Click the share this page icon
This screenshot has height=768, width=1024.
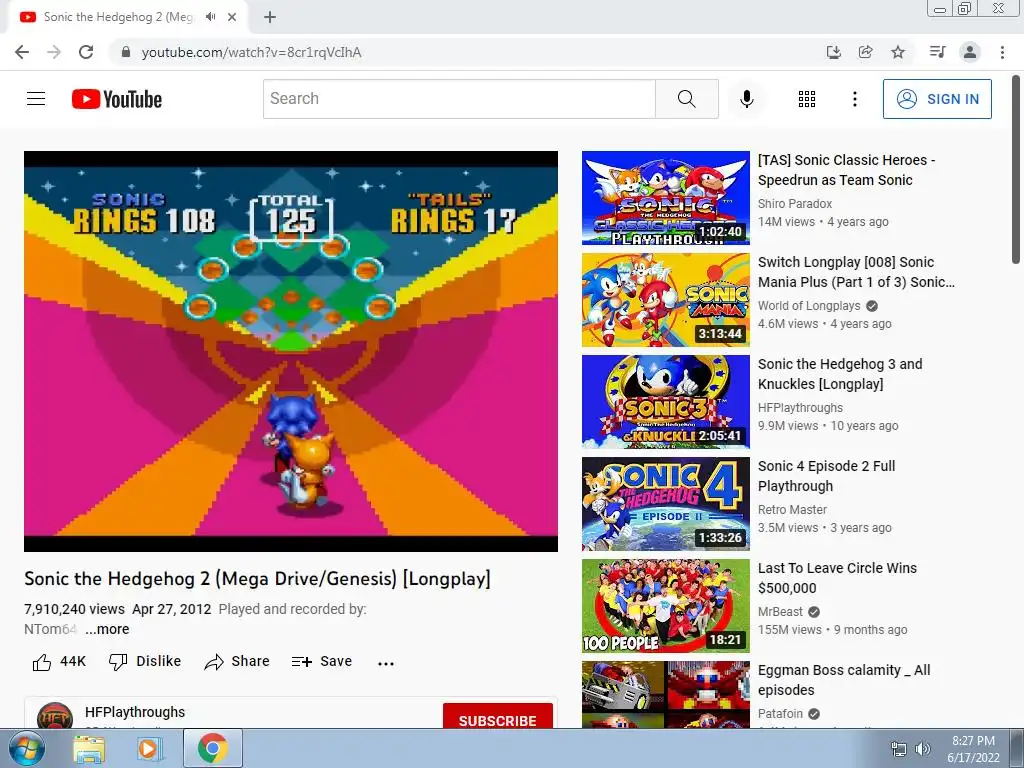coord(865,52)
